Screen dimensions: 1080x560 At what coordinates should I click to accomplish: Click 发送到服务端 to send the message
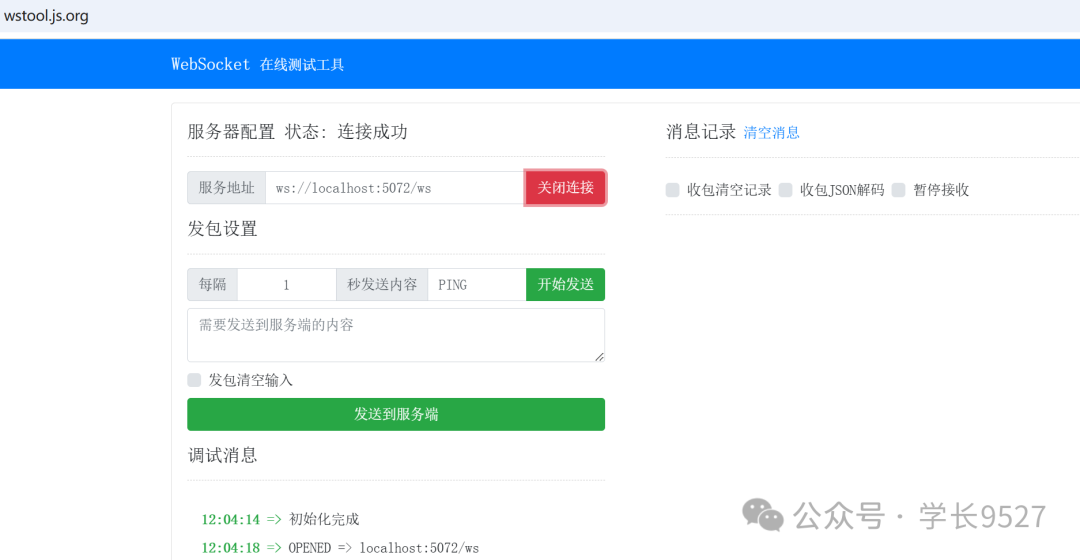(x=395, y=414)
